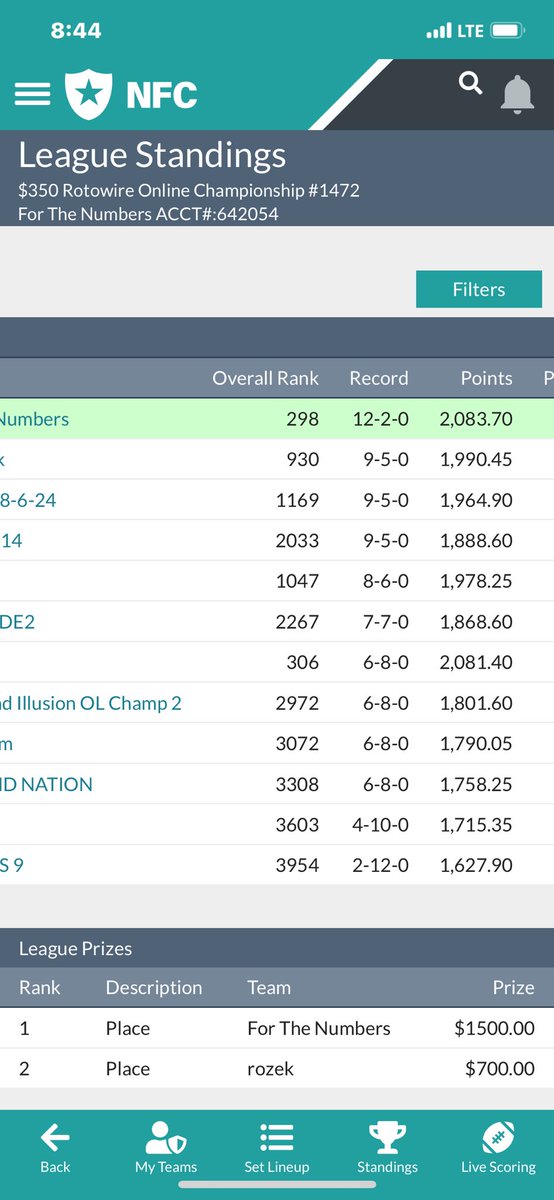Select overall rank 1047 cell
This screenshot has height=1200, width=554.
297,581
